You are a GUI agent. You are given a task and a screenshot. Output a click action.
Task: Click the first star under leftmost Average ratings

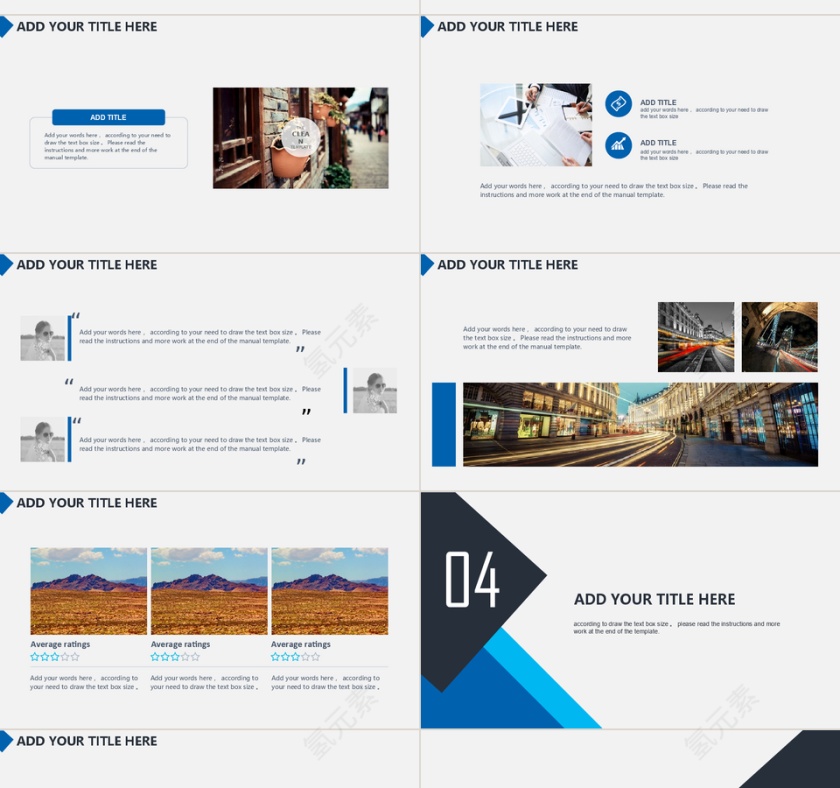pos(35,657)
